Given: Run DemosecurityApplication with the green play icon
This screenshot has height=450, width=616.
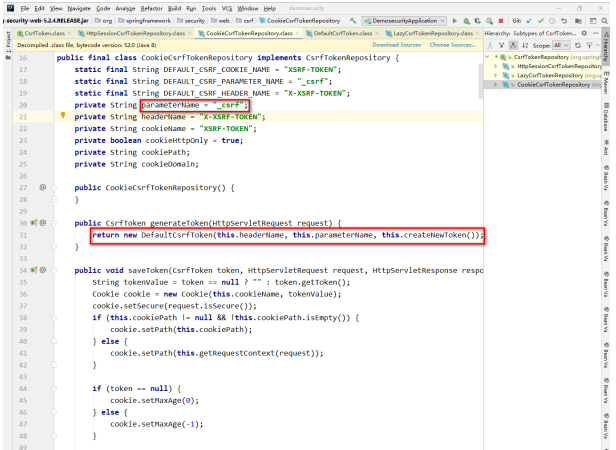Looking at the screenshot, I should (455, 21).
